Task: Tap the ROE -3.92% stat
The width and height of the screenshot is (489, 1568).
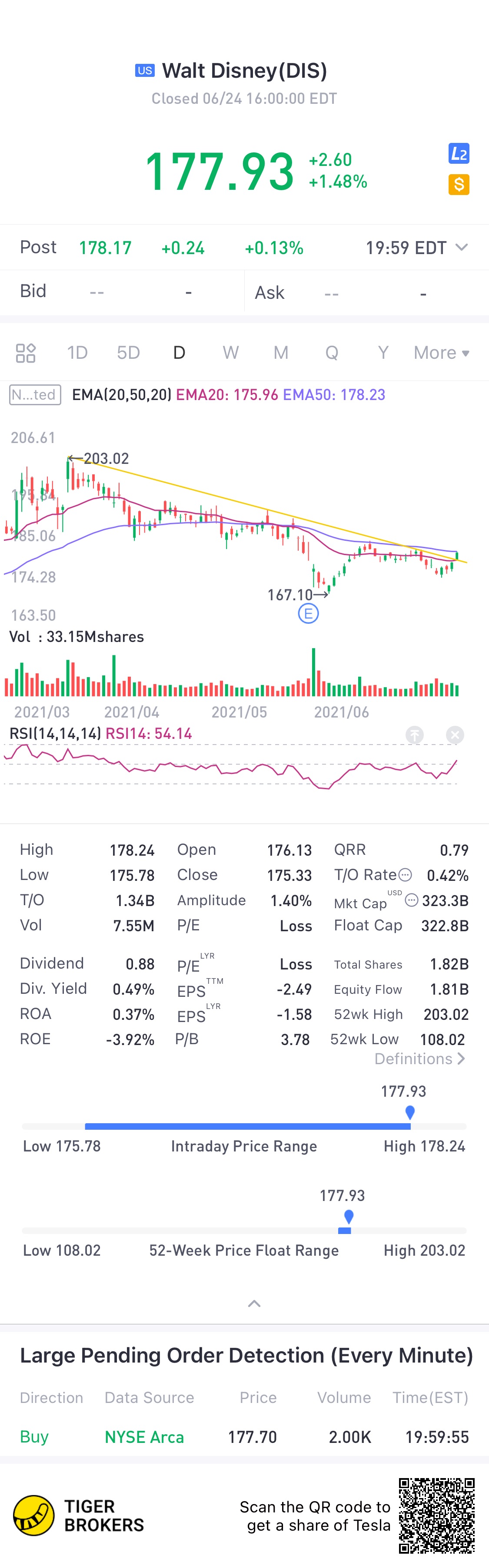Action: (x=87, y=1039)
